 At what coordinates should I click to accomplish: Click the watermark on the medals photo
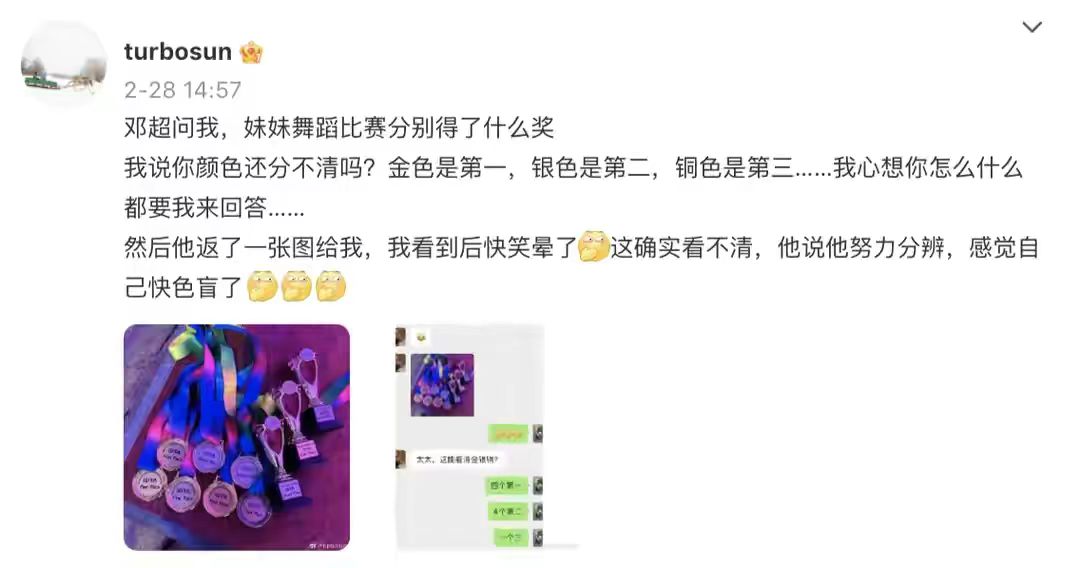[324, 545]
